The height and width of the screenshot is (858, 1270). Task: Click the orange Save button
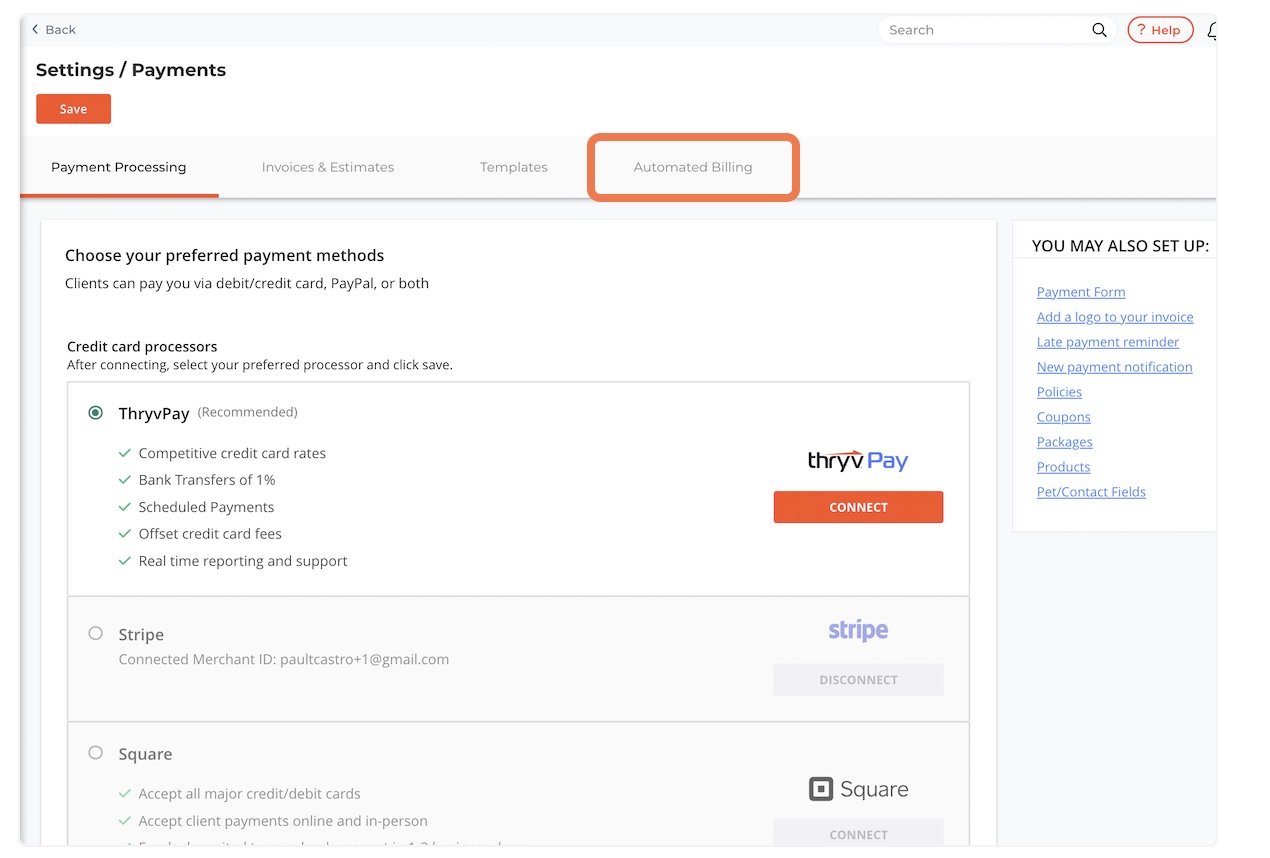pos(73,109)
